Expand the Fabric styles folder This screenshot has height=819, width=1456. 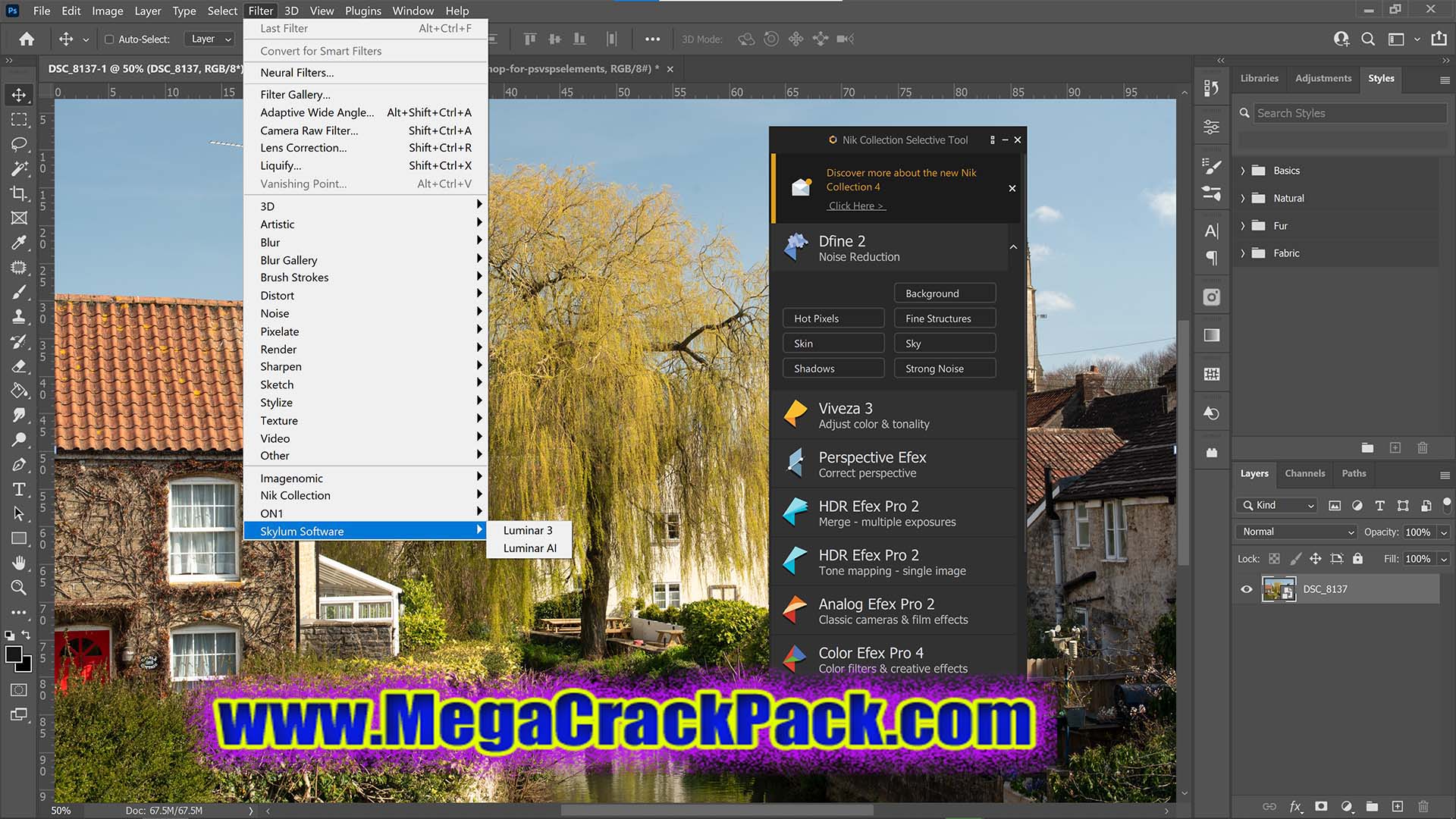[1243, 253]
